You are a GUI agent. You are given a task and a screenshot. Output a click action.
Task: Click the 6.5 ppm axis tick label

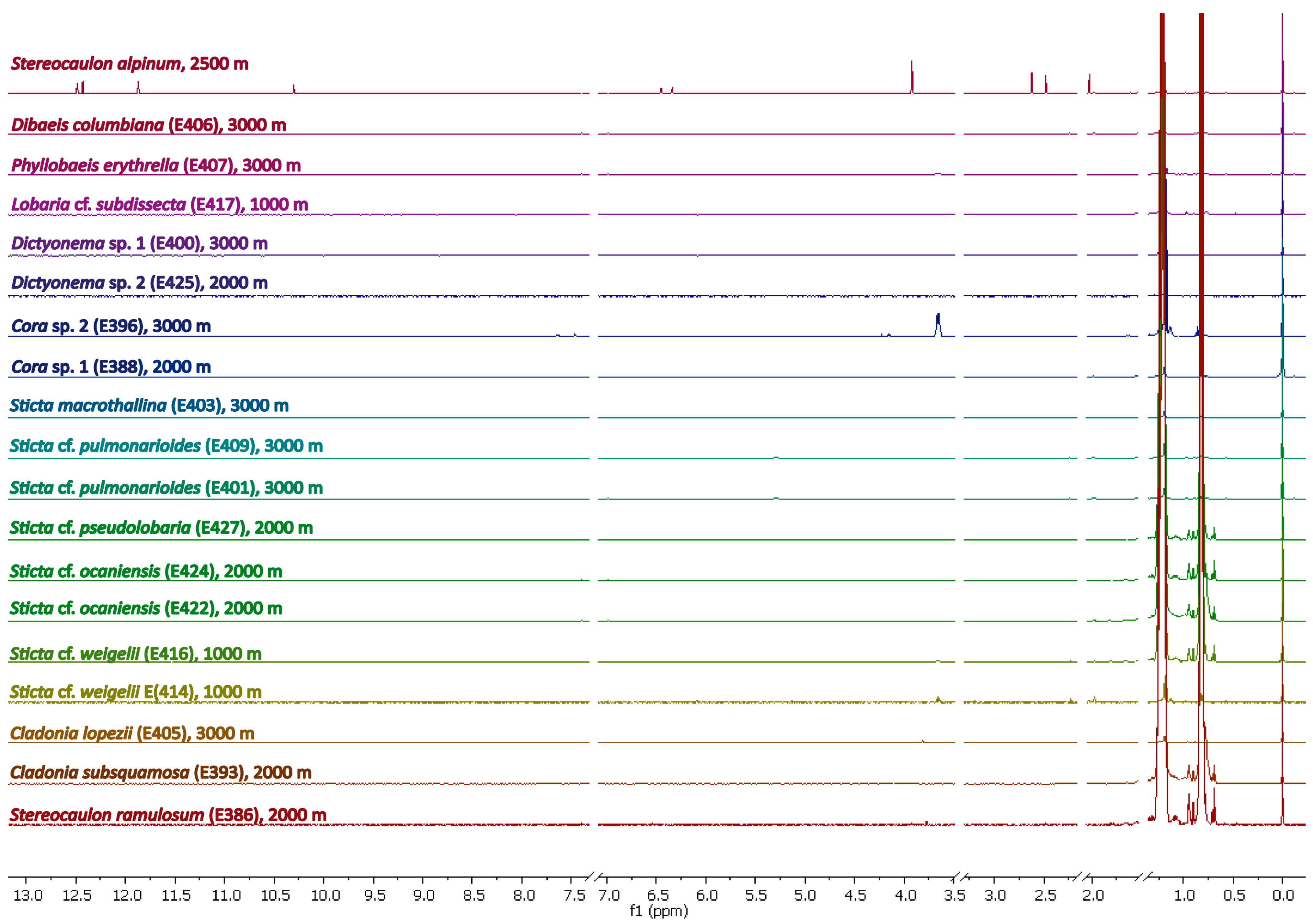(x=658, y=895)
